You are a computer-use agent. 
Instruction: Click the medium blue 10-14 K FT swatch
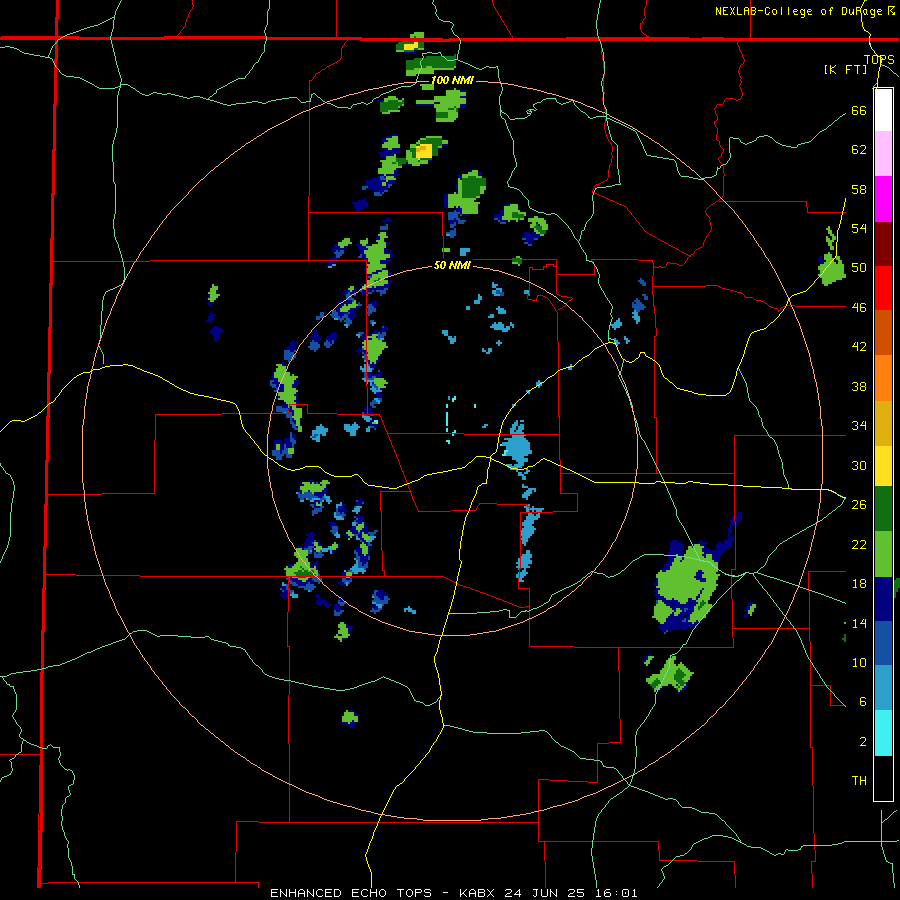[x=883, y=643]
